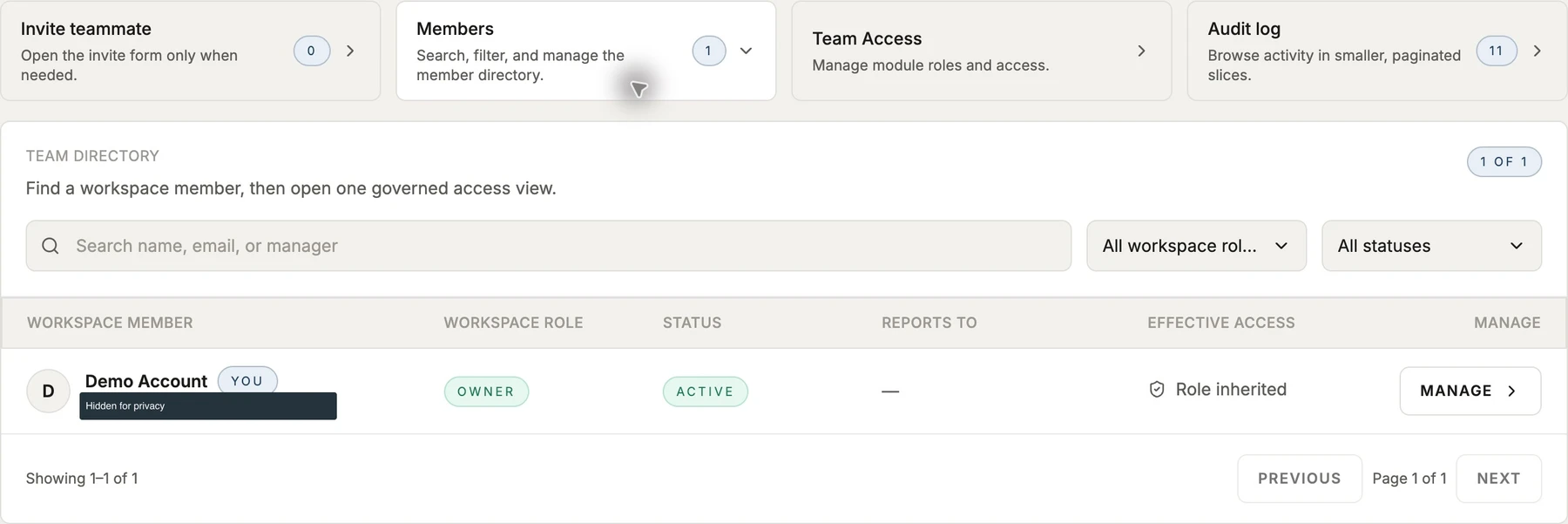Click the EFFECTIVE ACCESS column header
The height and width of the screenshot is (524, 1568).
tap(1220, 323)
